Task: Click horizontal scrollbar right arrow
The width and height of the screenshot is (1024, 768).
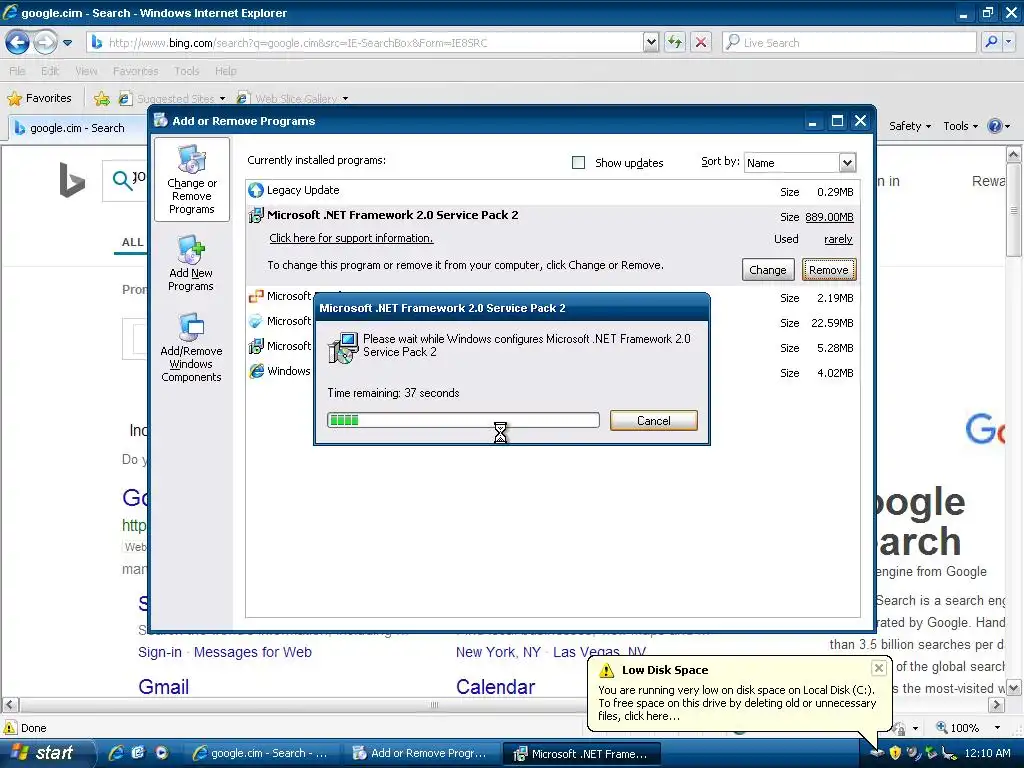Action: coord(997,705)
